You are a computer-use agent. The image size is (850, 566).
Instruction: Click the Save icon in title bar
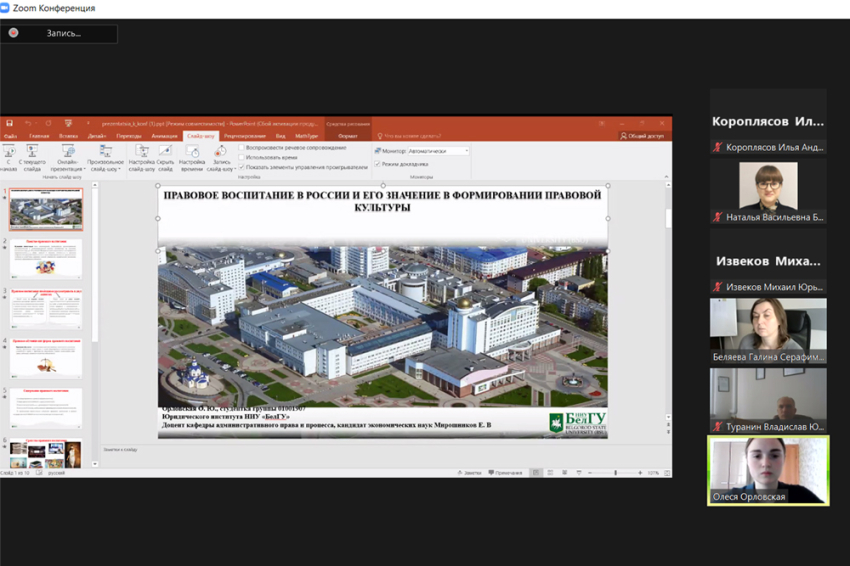click(10, 123)
